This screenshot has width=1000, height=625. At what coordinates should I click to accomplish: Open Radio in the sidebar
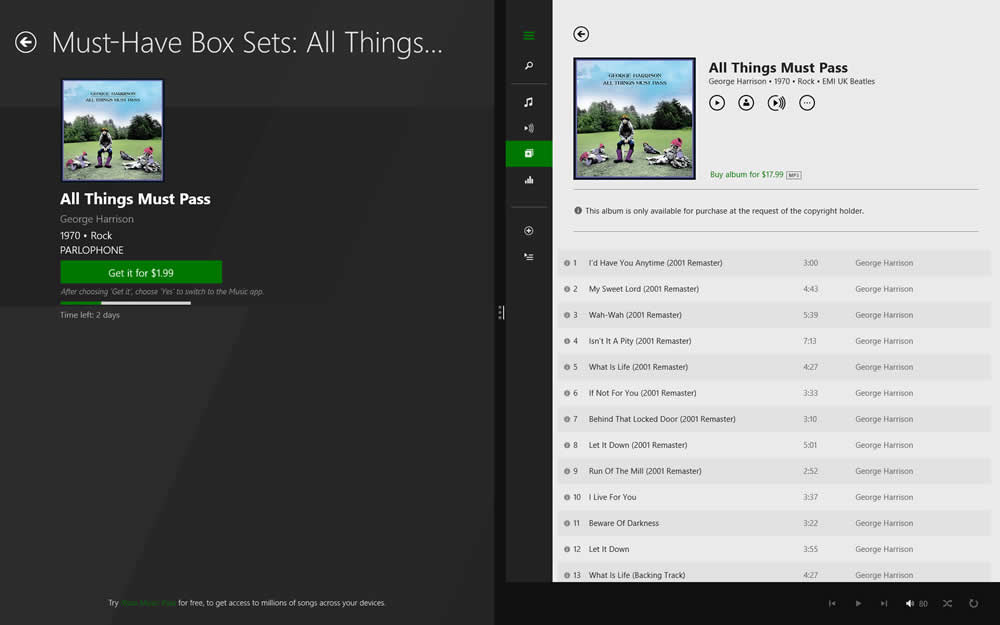529,128
